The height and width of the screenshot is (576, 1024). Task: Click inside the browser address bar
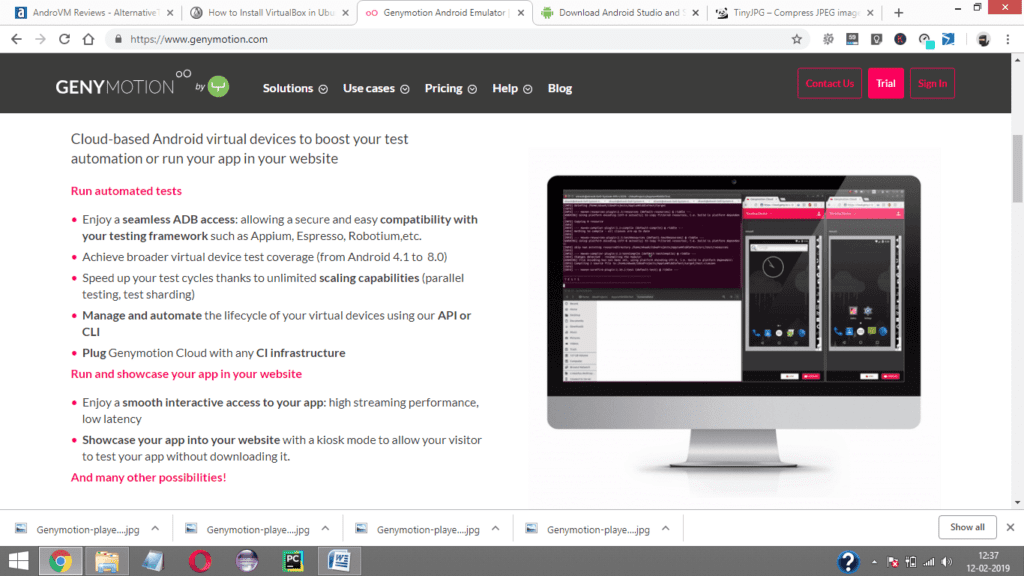tap(300, 38)
